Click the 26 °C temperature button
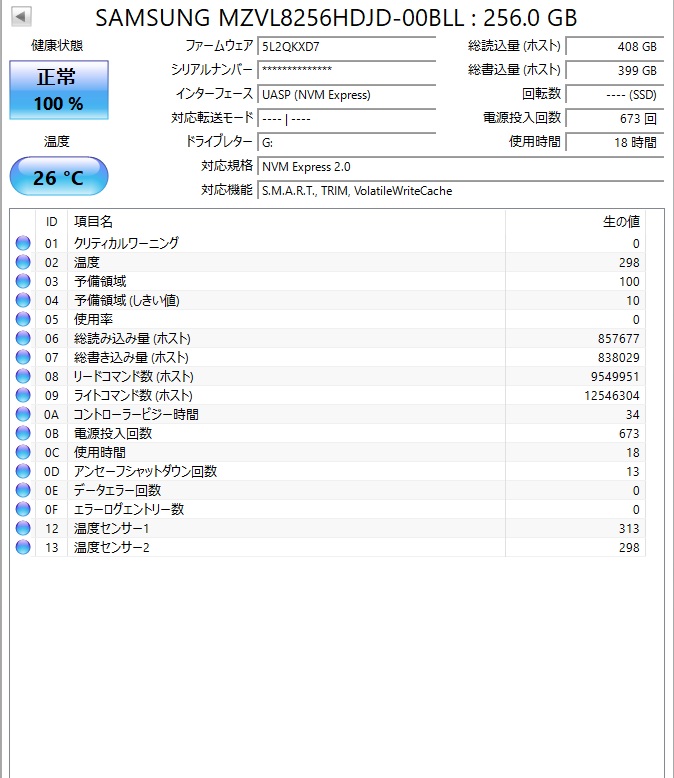 pyautogui.click(x=58, y=177)
